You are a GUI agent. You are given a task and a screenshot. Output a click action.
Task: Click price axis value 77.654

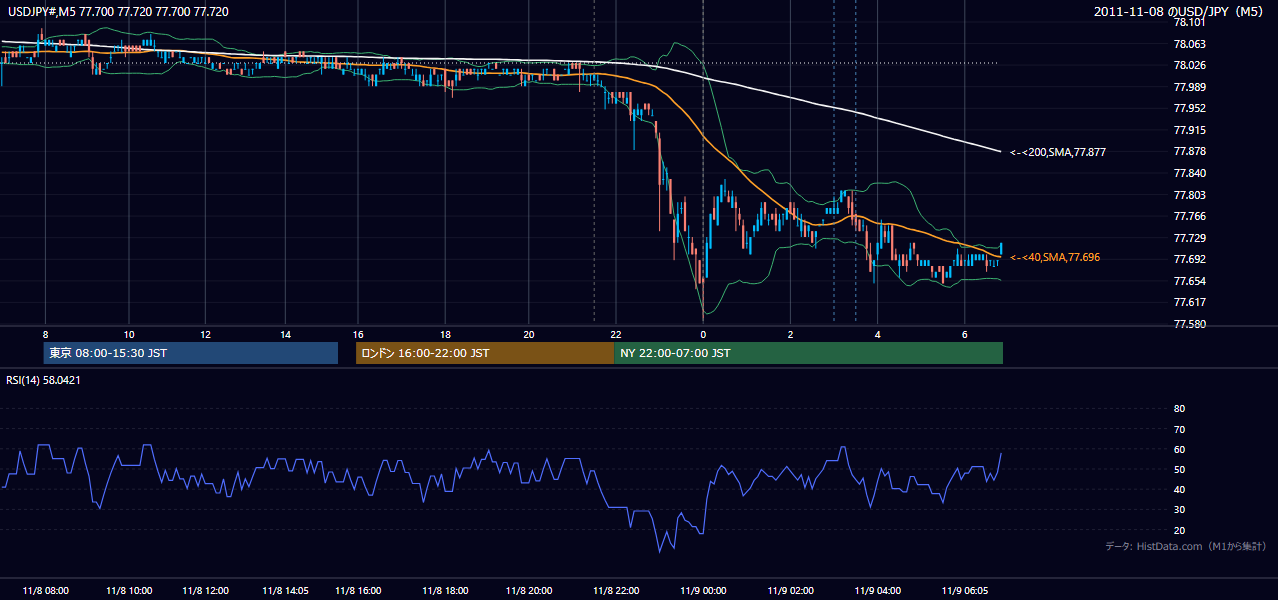click(1189, 281)
